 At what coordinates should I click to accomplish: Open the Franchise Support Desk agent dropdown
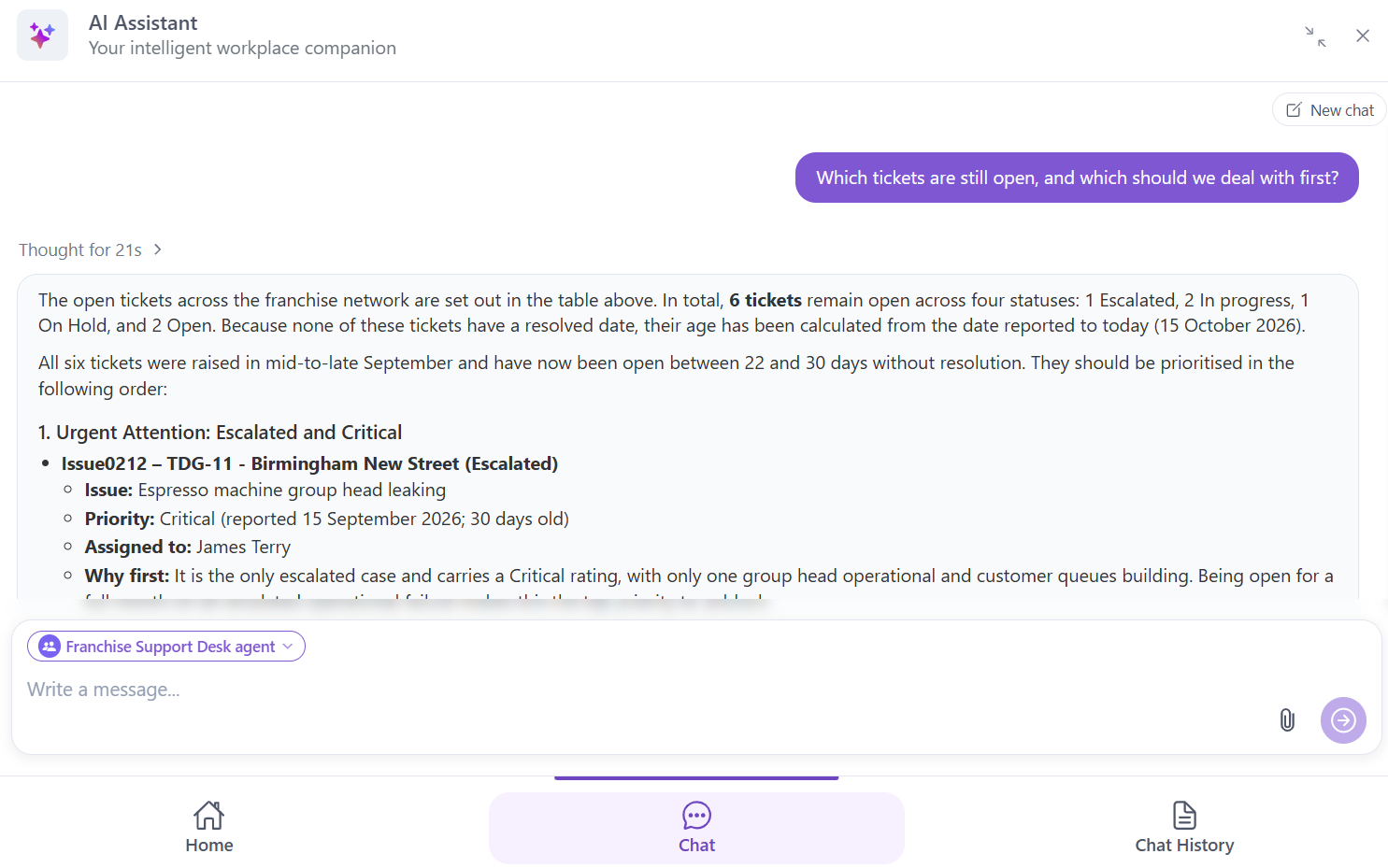tap(166, 647)
